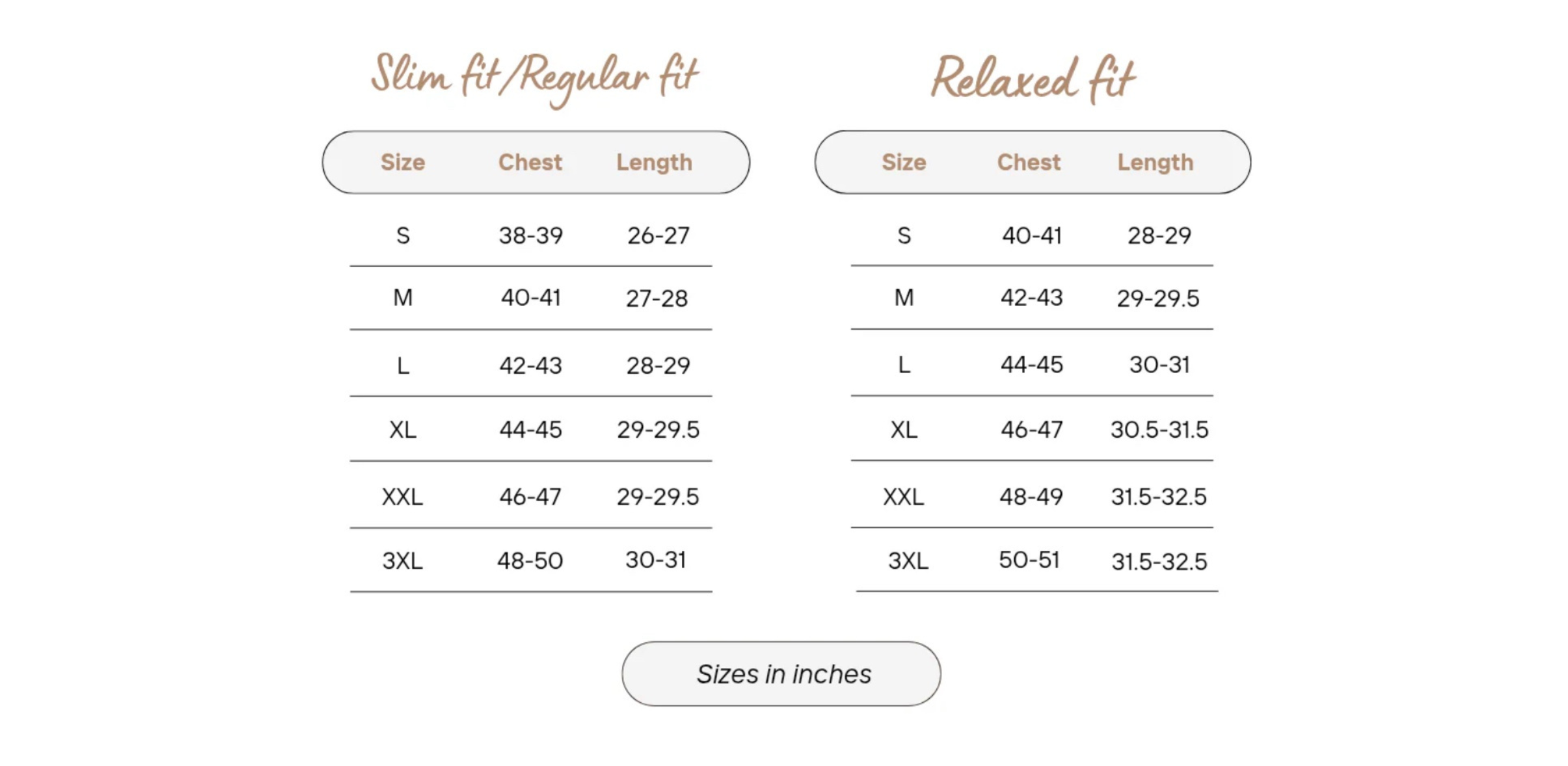The image size is (1568, 766).
Task: Select the Length header in Slim fit table
Action: pyautogui.click(x=654, y=163)
